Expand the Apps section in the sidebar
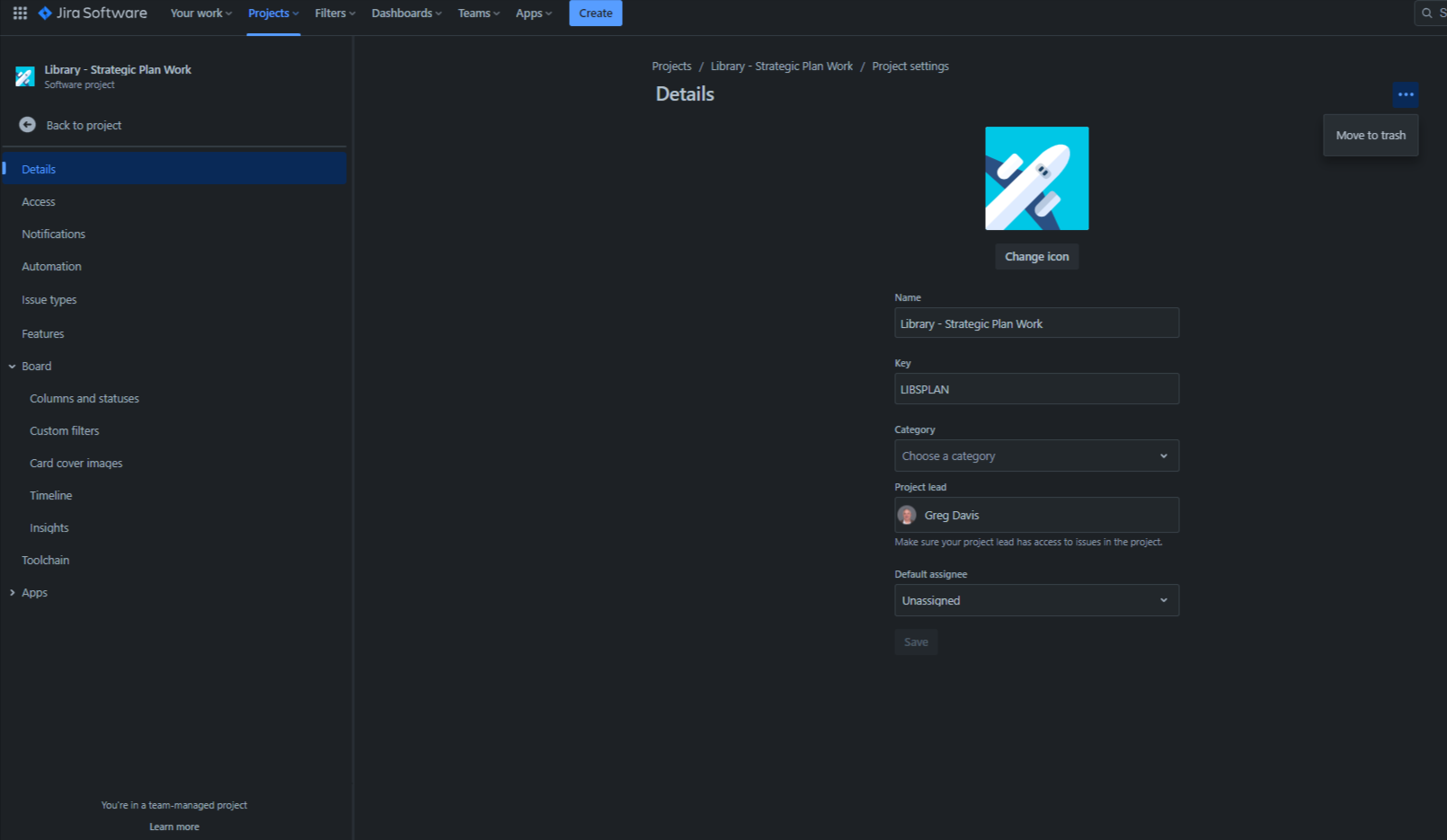 (12, 592)
